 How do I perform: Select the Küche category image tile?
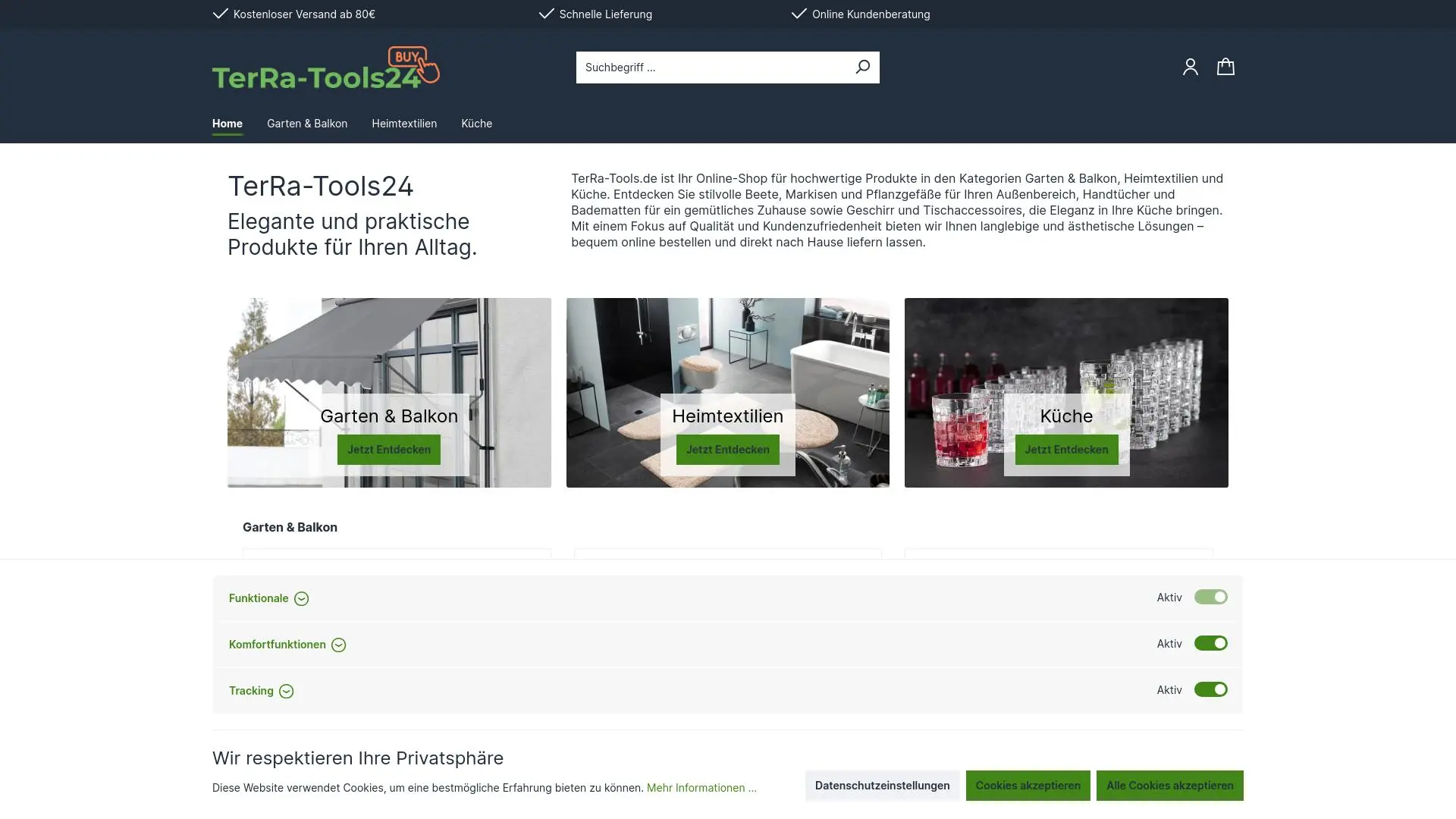(1066, 393)
